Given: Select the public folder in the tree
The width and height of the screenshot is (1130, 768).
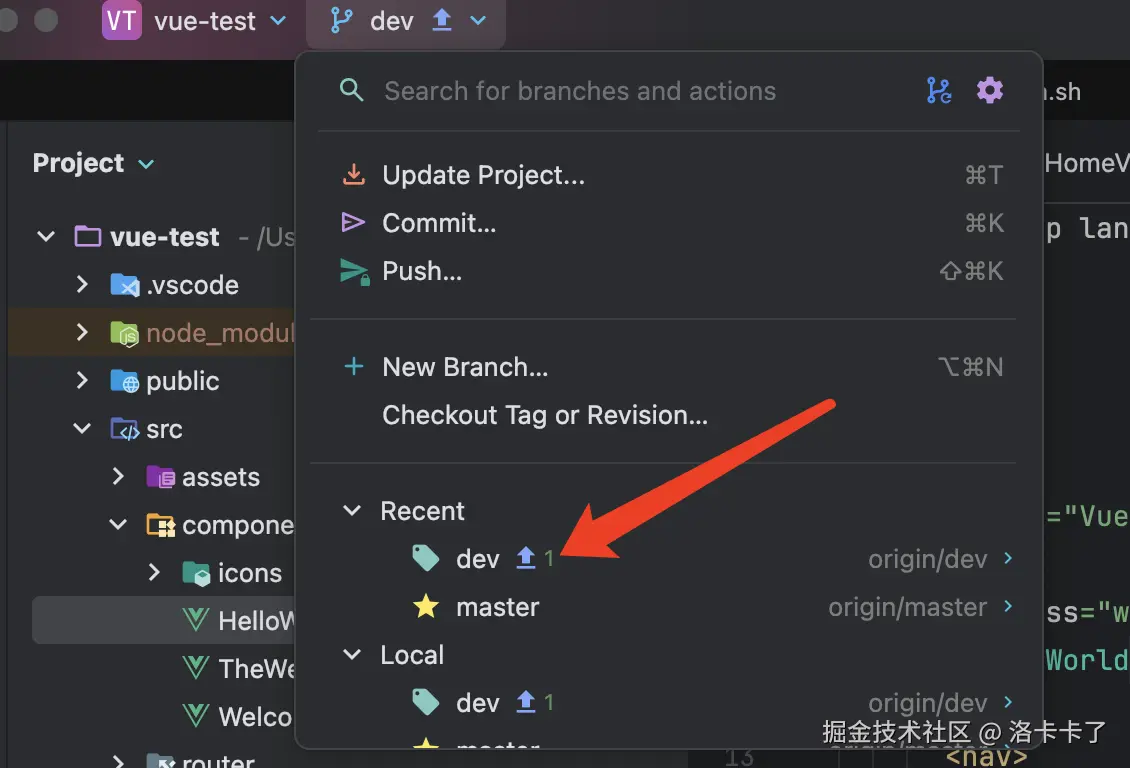Looking at the screenshot, I should pos(182,381).
